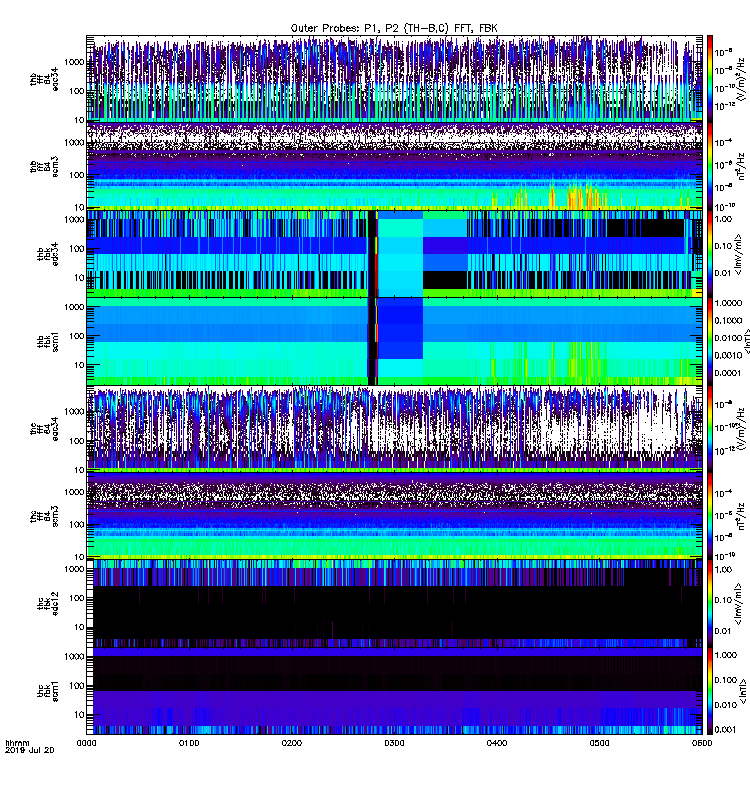Click the 'hhmm' axis format label
The image size is (750, 800).
(17, 743)
